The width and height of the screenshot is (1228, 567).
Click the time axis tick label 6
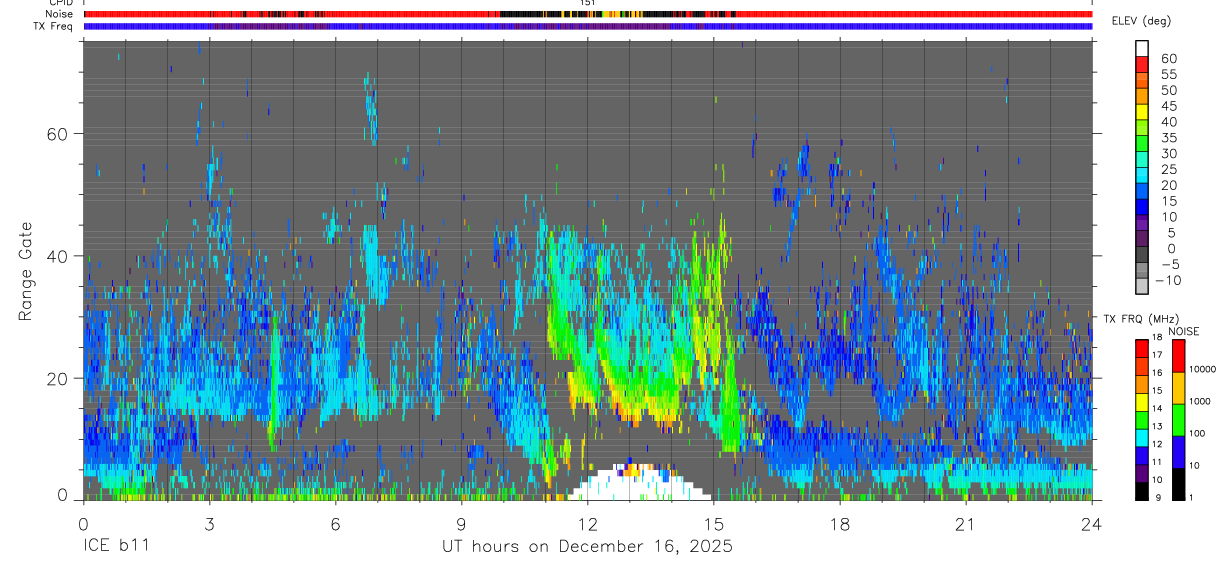(x=335, y=523)
